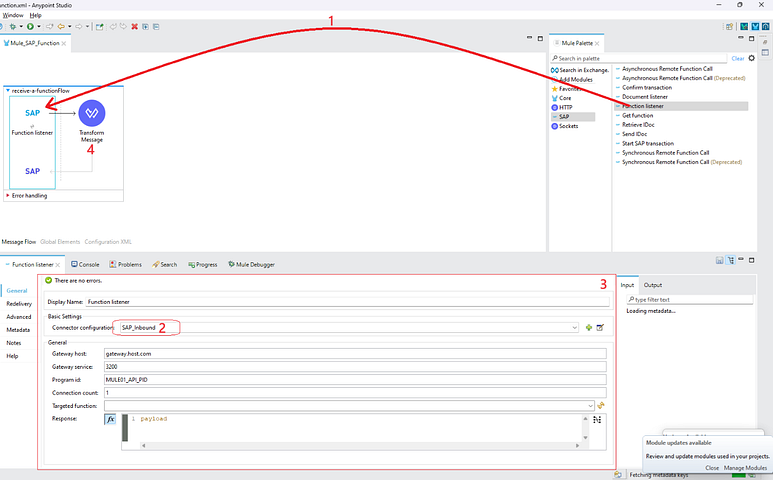Click the Search in palette field

tap(639, 58)
